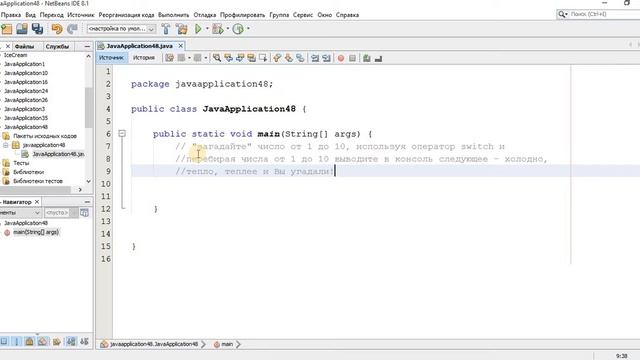This screenshot has height=360, width=640.
Task: Shift line right in the editor toolbar
Action: tap(326, 58)
